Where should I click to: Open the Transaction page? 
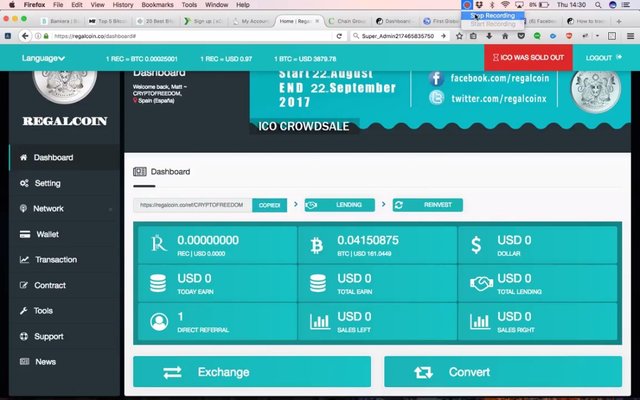[64, 260]
